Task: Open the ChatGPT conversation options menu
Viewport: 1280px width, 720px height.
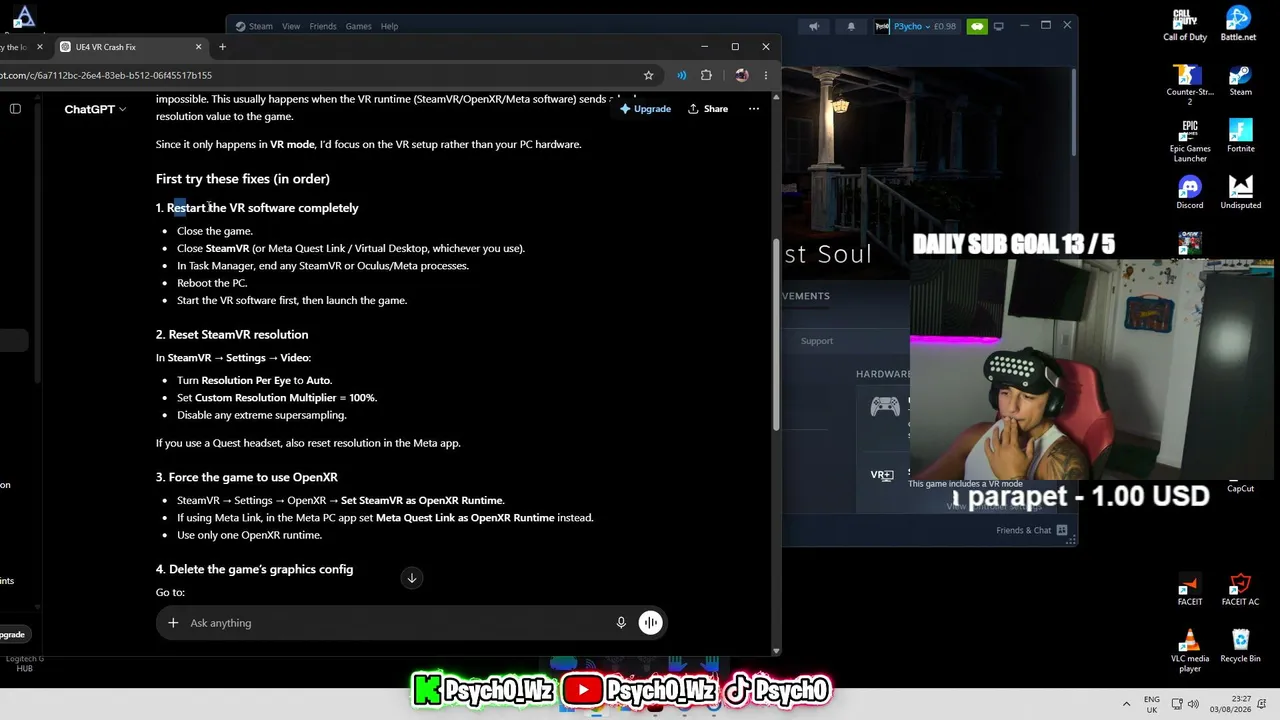Action: 754,109
